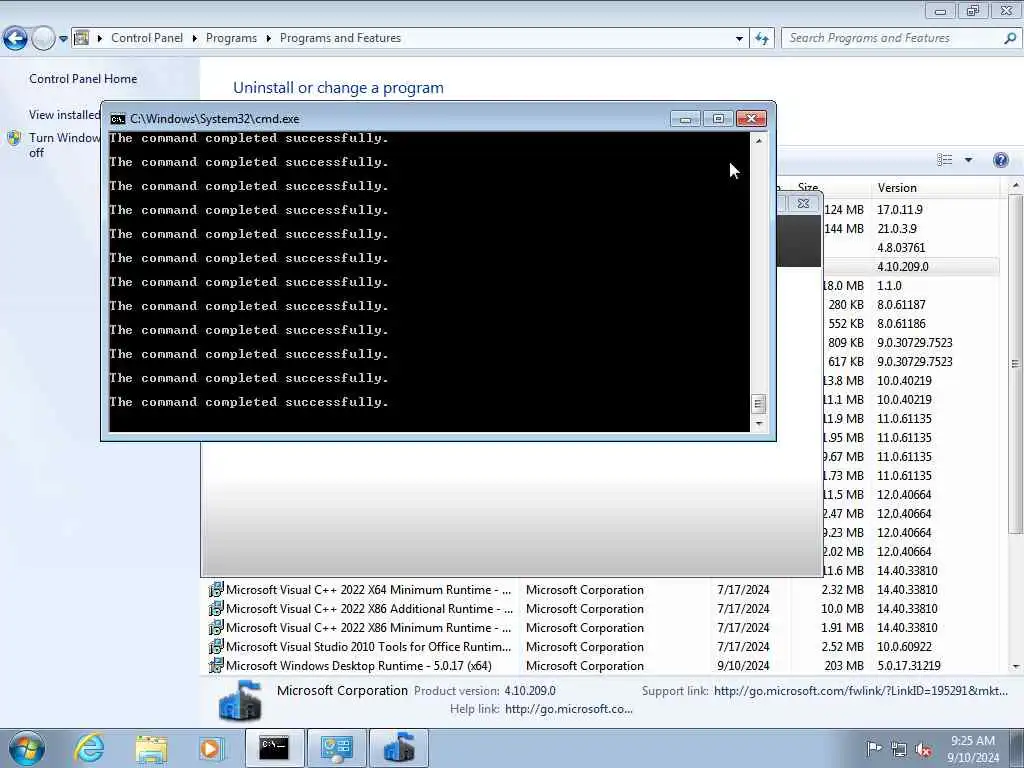Switch to Security Essentials taskbar button
Image resolution: width=1024 pixels, height=768 pixels.
click(399, 748)
